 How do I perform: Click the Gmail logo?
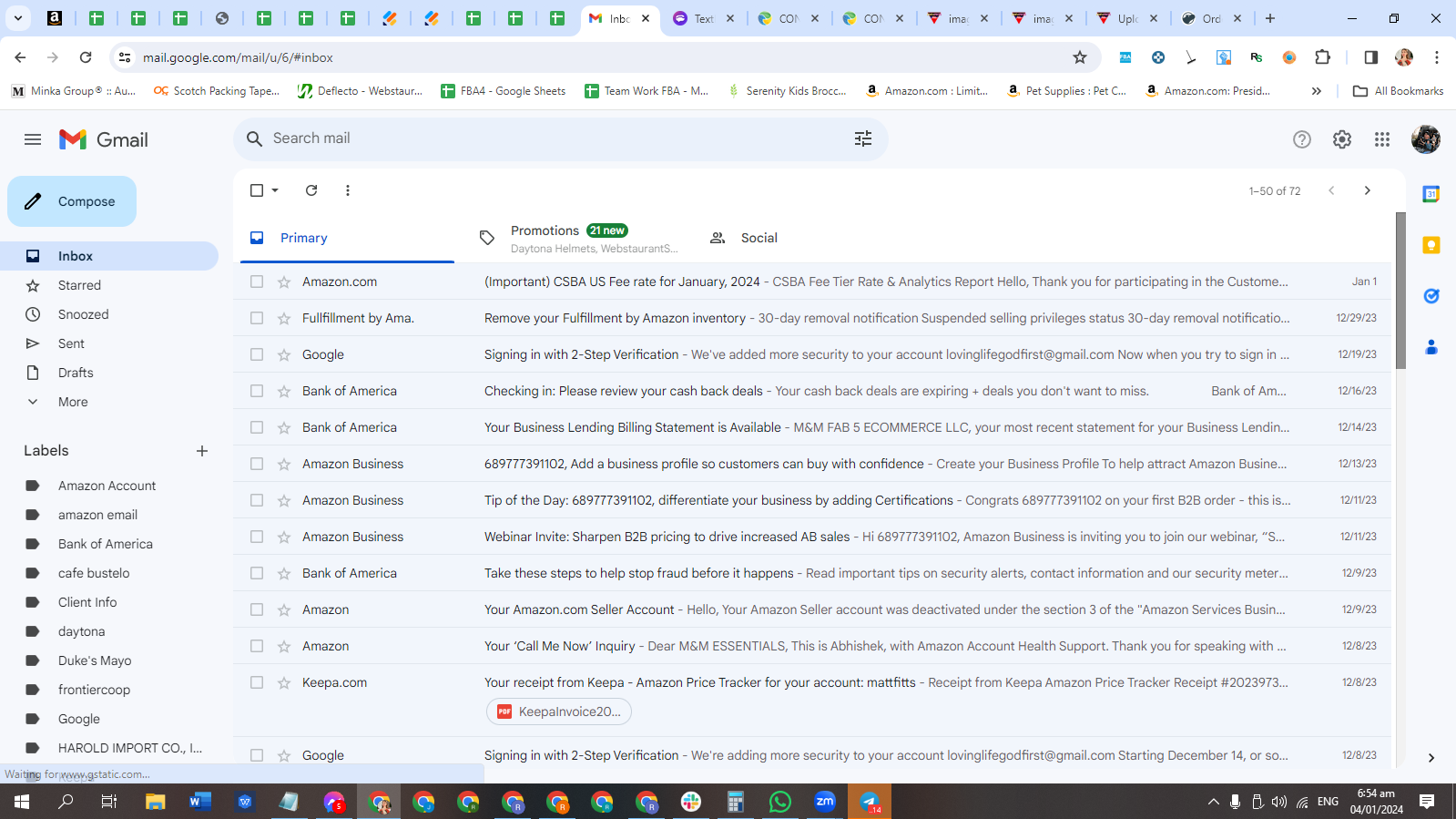104,139
